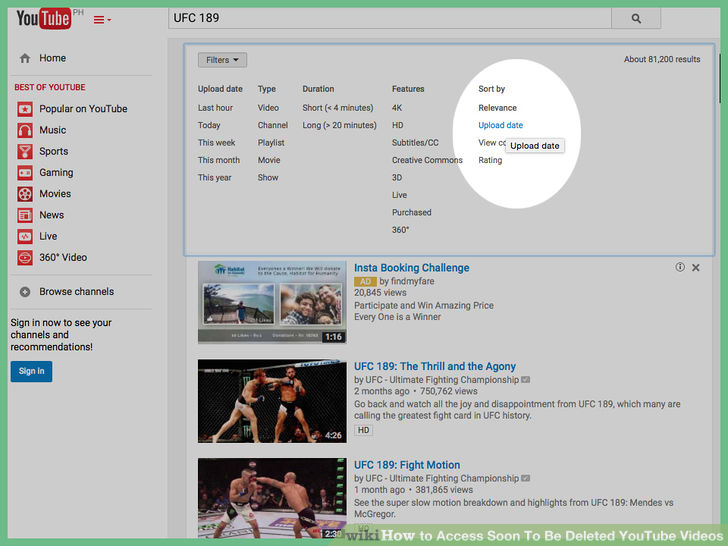Click the page vertical scrollbar
Image resolution: width=728 pixels, height=546 pixels.
[719, 79]
